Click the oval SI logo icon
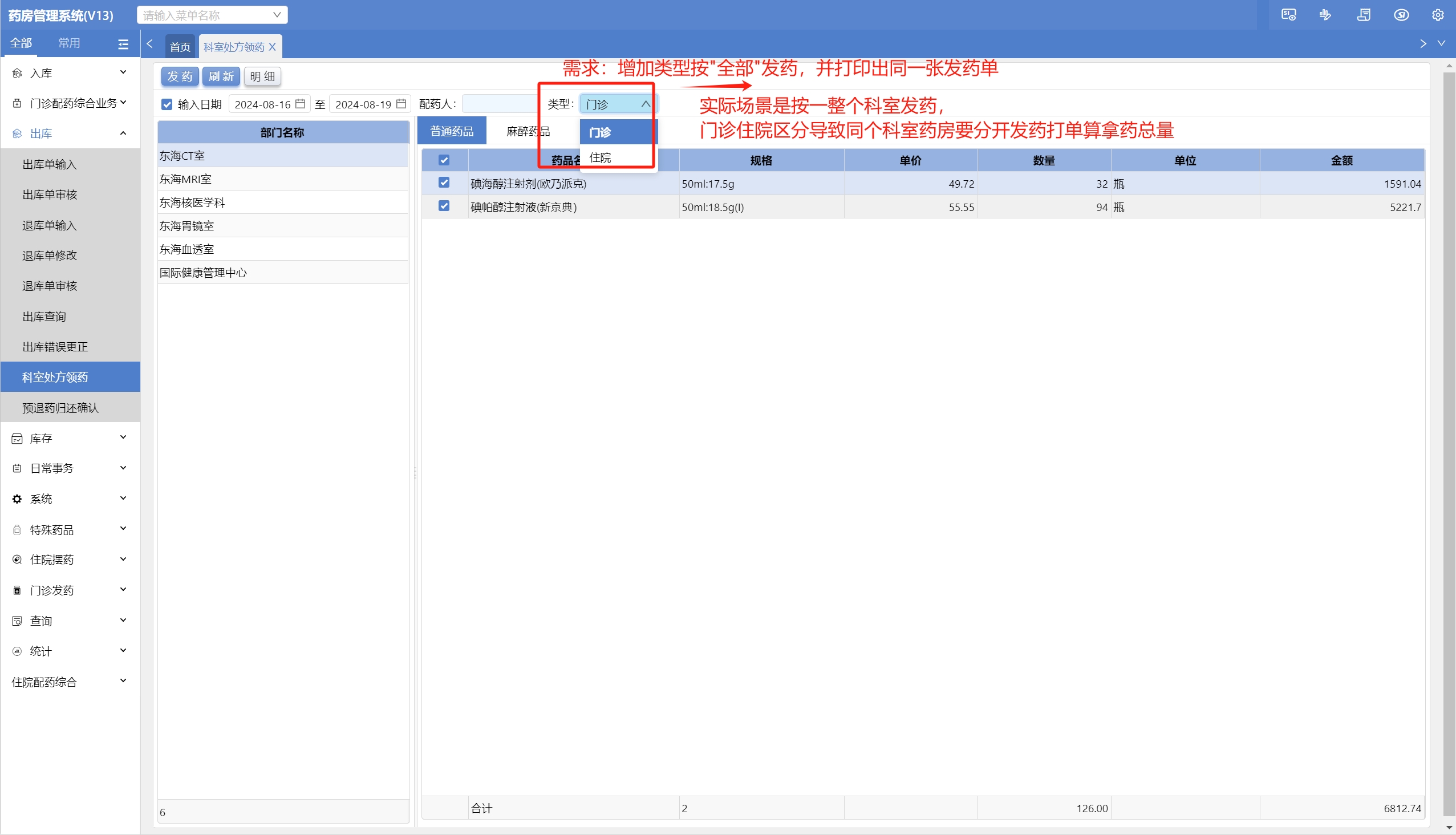1456x835 pixels. click(1401, 15)
